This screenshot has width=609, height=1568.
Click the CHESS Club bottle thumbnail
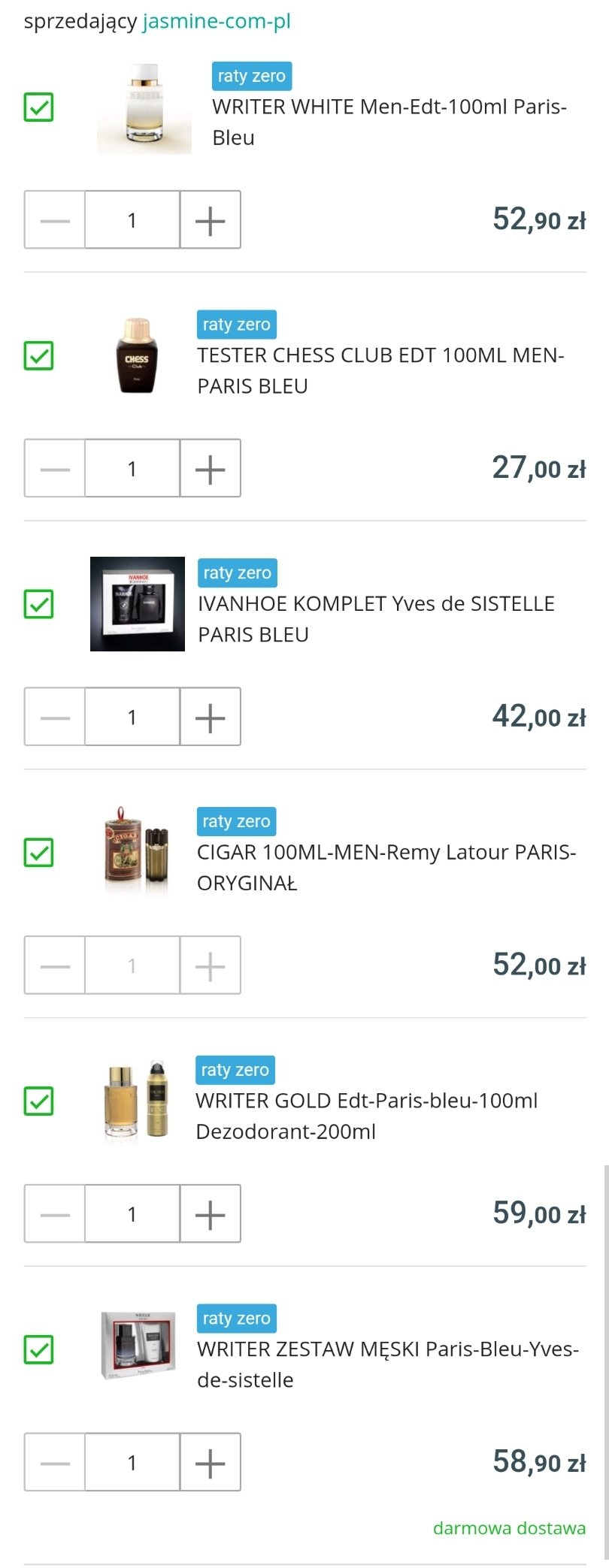137,355
